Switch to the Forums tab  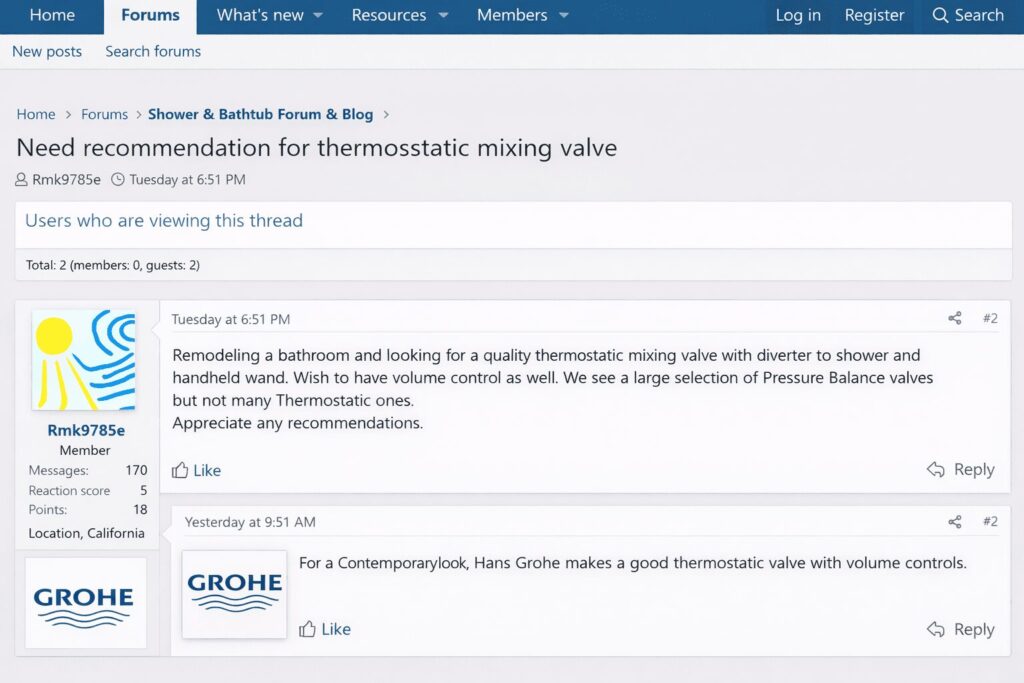tap(150, 16)
